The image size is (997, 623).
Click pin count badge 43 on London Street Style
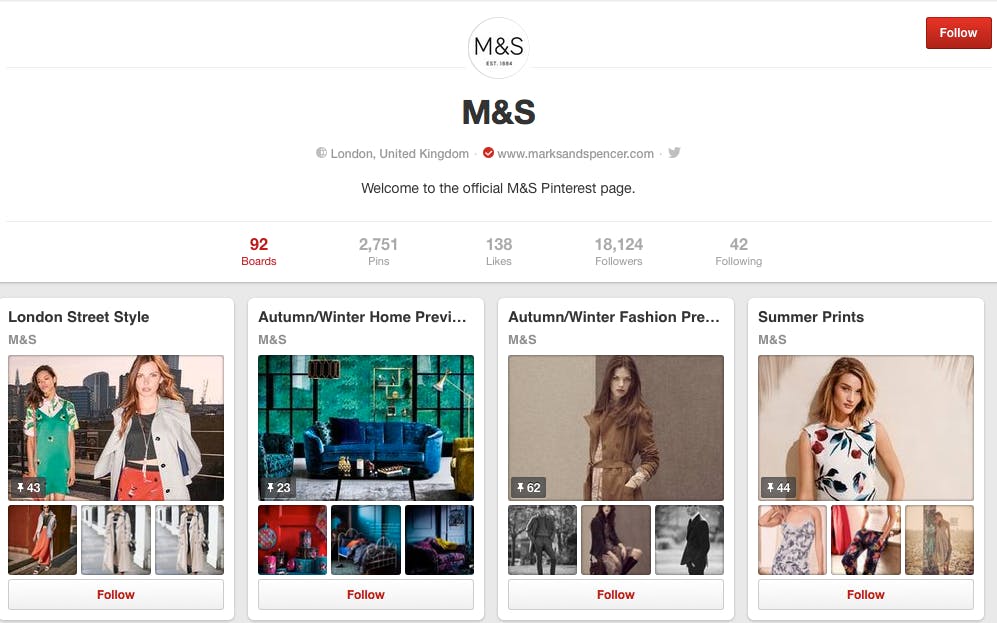pos(29,488)
